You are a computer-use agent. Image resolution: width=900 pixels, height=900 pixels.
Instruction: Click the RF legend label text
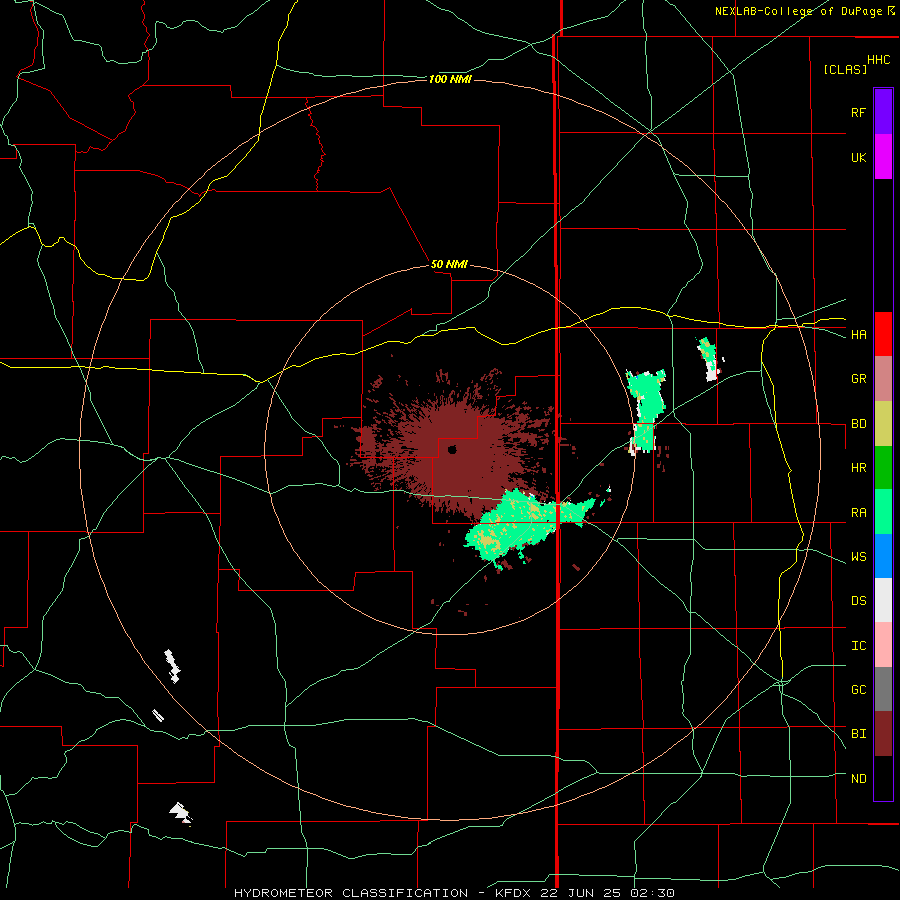coord(858,112)
